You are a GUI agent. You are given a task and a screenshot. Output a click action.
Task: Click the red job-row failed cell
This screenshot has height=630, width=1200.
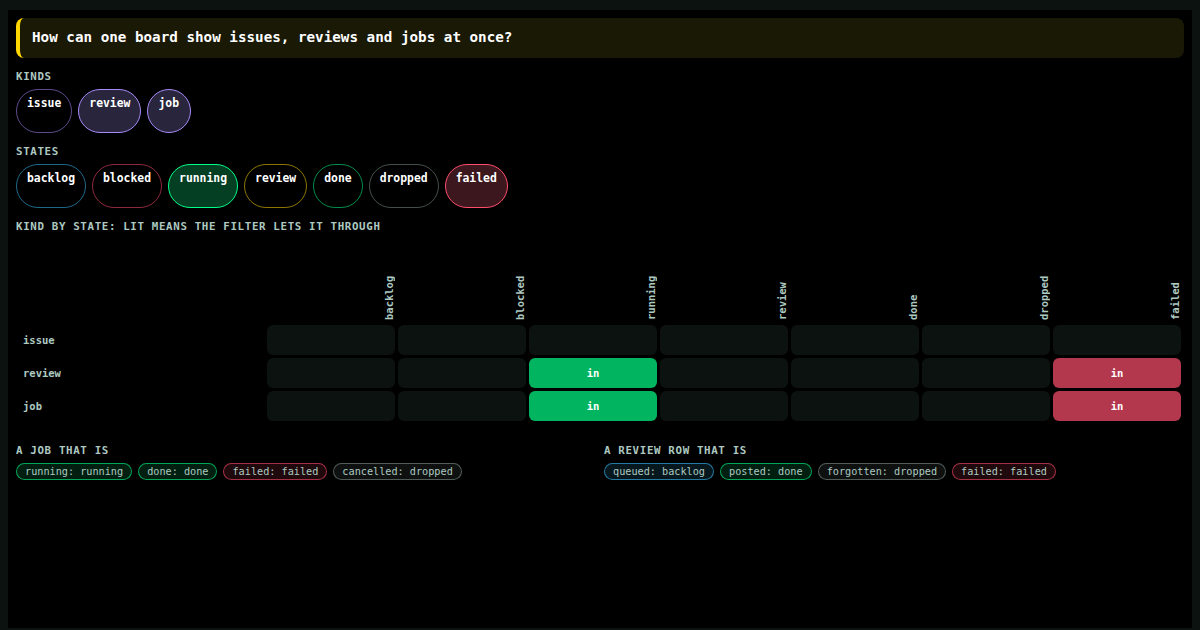(1117, 406)
